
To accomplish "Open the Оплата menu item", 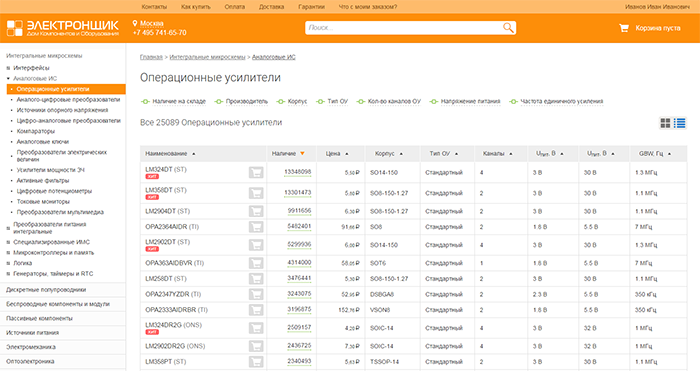I will [x=234, y=7].
